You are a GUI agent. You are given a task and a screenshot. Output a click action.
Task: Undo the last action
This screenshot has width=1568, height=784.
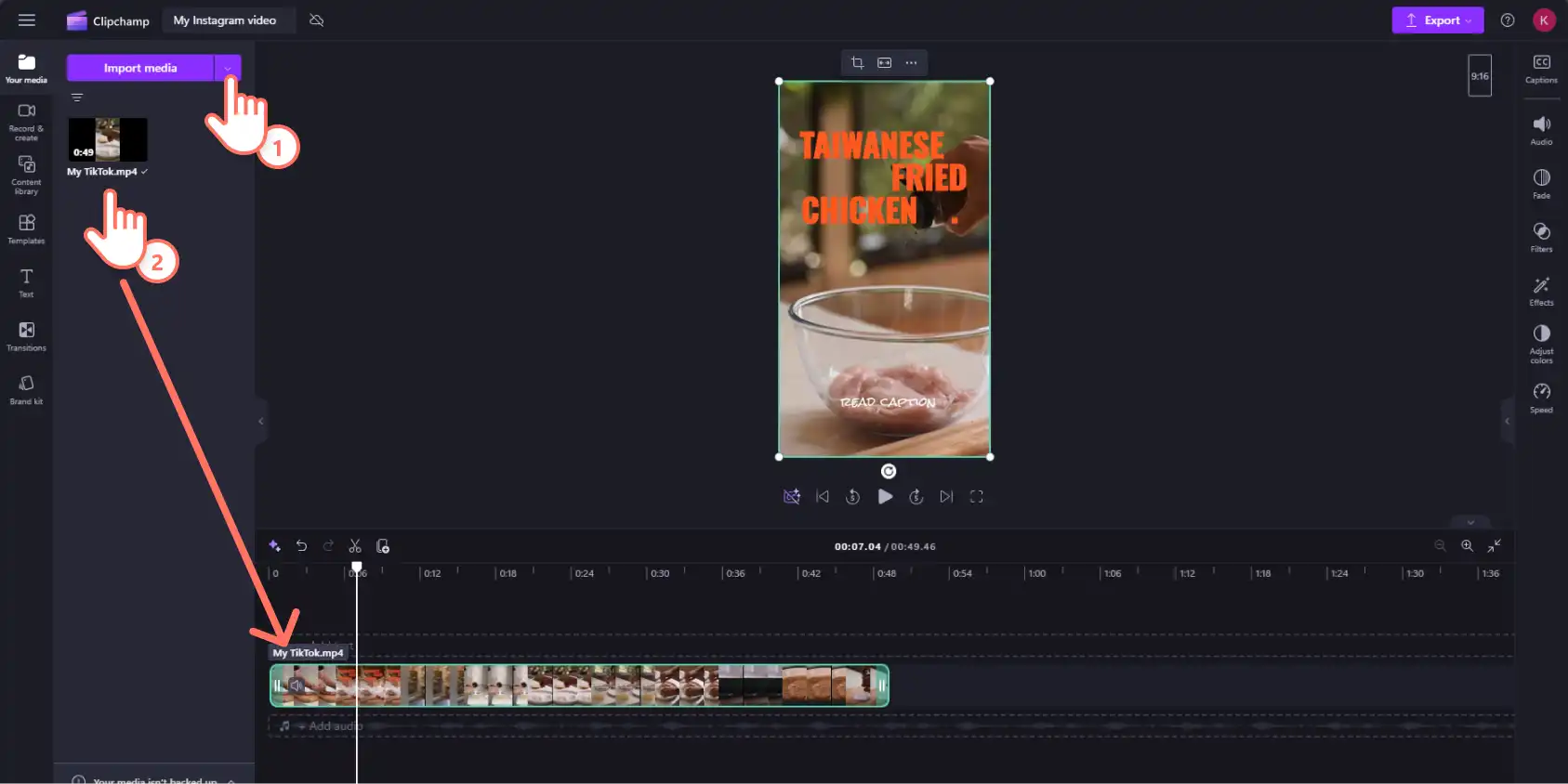coord(301,546)
